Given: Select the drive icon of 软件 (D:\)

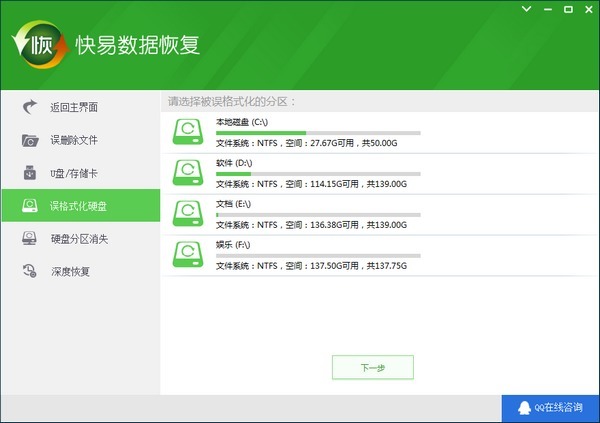Looking at the screenshot, I should point(188,173).
